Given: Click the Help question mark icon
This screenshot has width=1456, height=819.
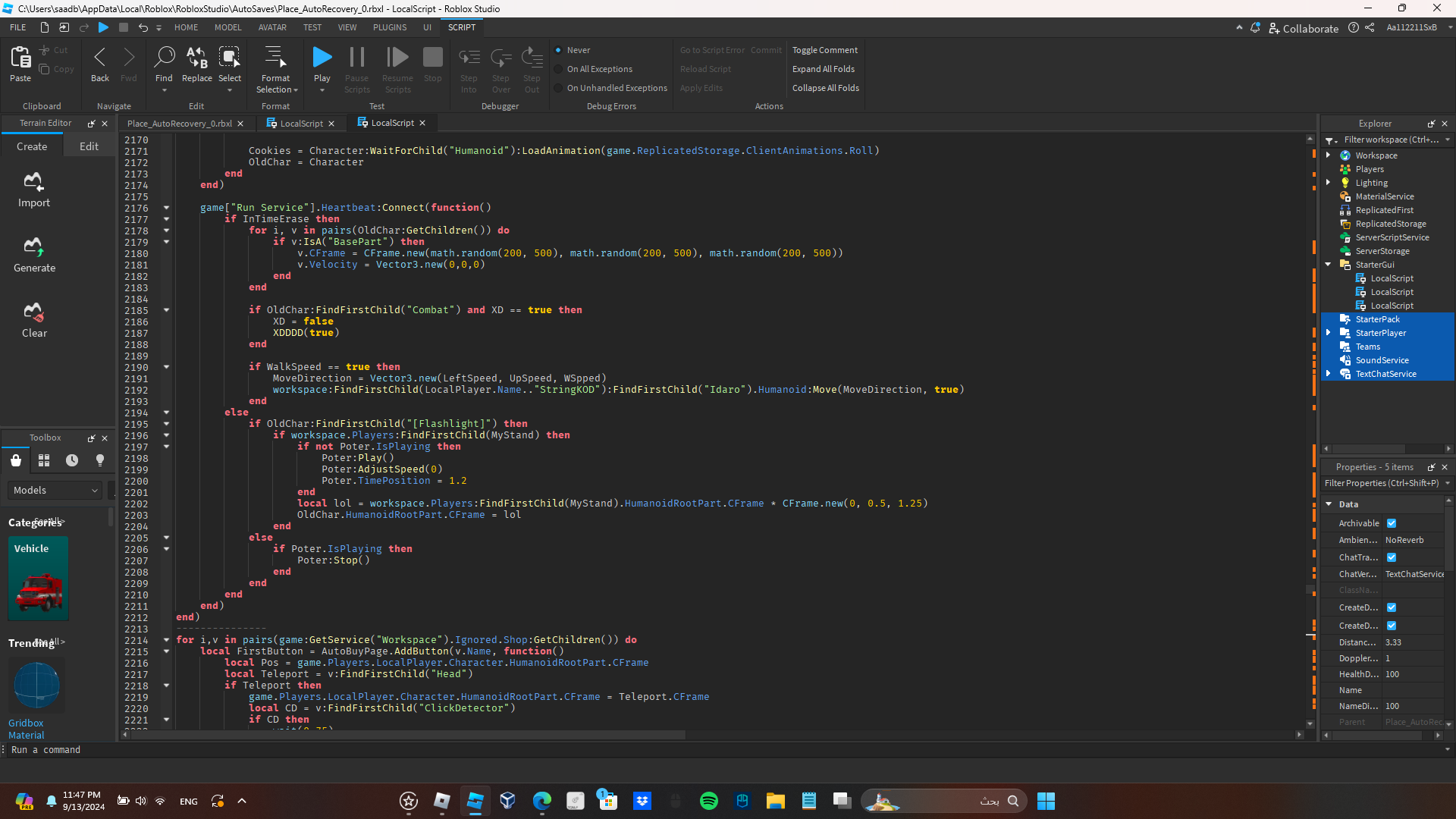Looking at the screenshot, I should tap(1354, 27).
